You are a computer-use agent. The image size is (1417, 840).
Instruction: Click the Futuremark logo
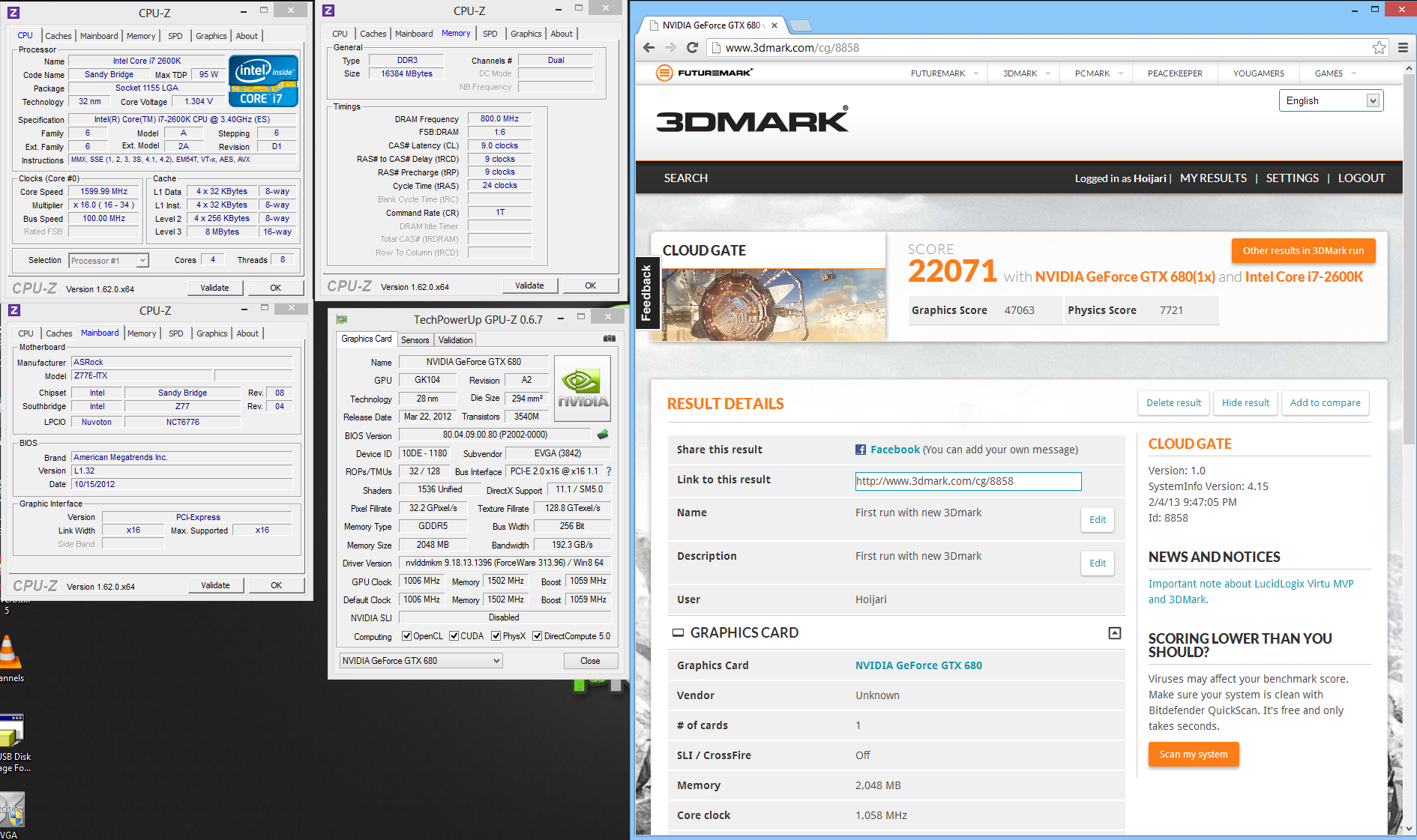point(704,73)
